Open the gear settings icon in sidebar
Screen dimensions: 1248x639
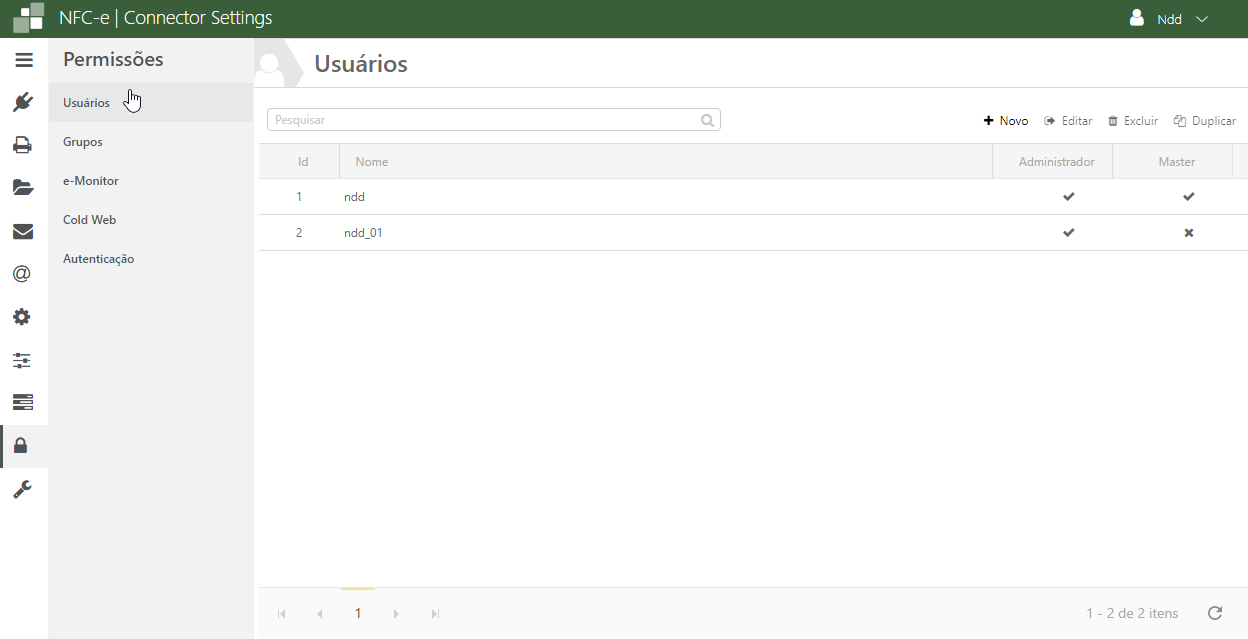click(x=23, y=317)
